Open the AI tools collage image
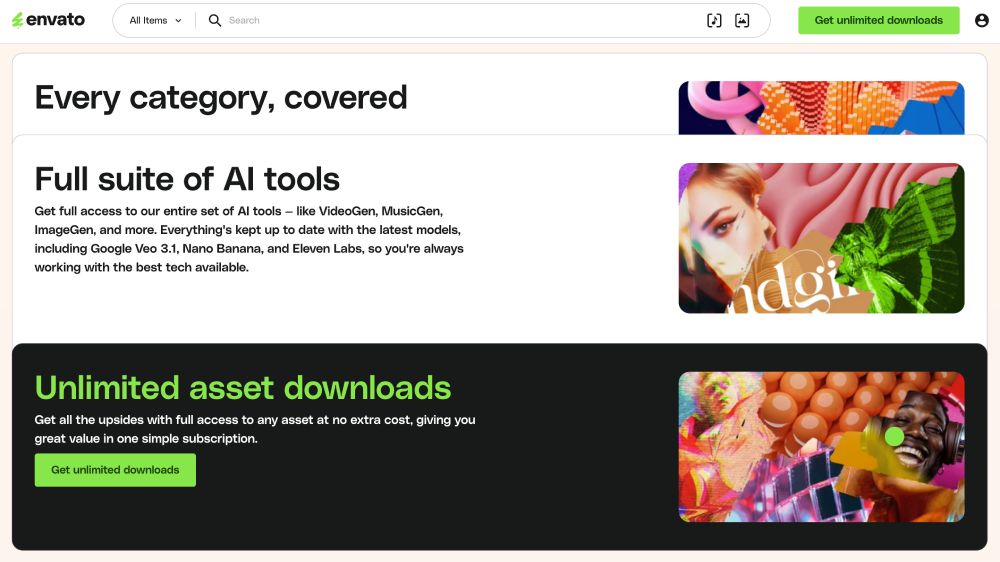This screenshot has width=1000, height=562. click(821, 238)
